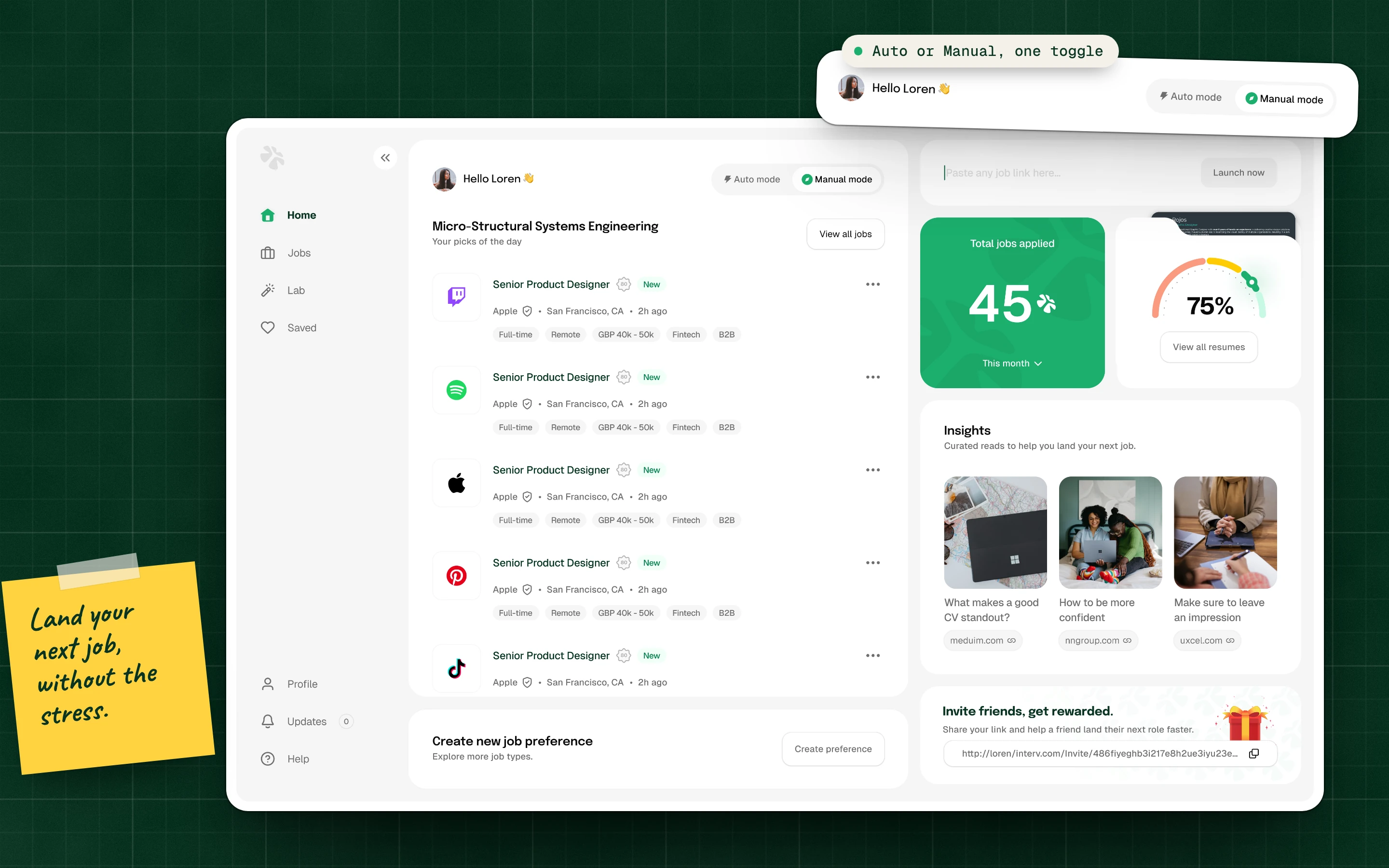Screen dimensions: 1389x868
Task: Open Lab from the sidebar
Action: pos(283,290)
